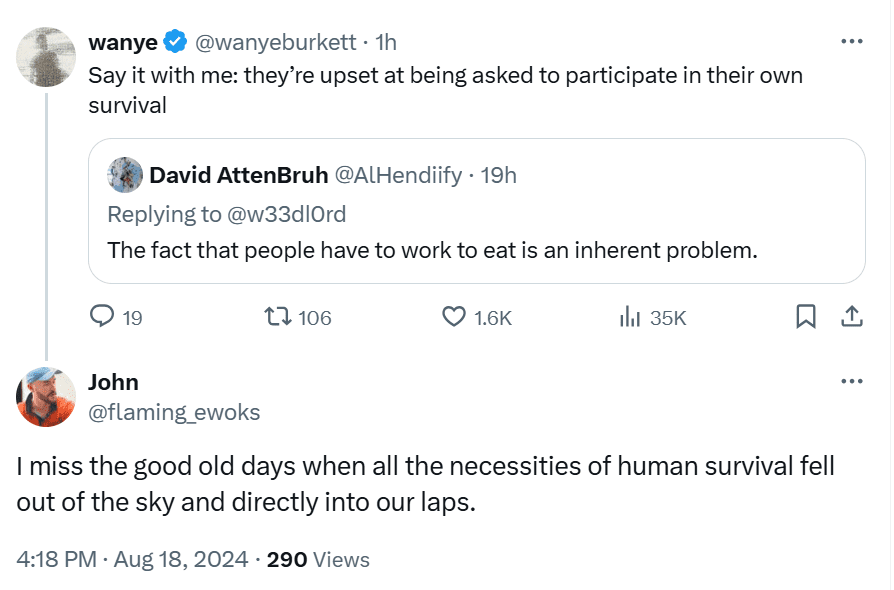Click the 290 Views count
The width and height of the screenshot is (894, 590).
318,559
